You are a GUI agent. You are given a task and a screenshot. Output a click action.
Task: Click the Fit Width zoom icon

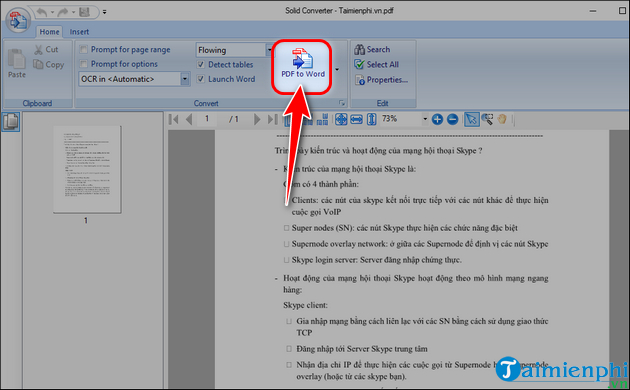[356, 119]
